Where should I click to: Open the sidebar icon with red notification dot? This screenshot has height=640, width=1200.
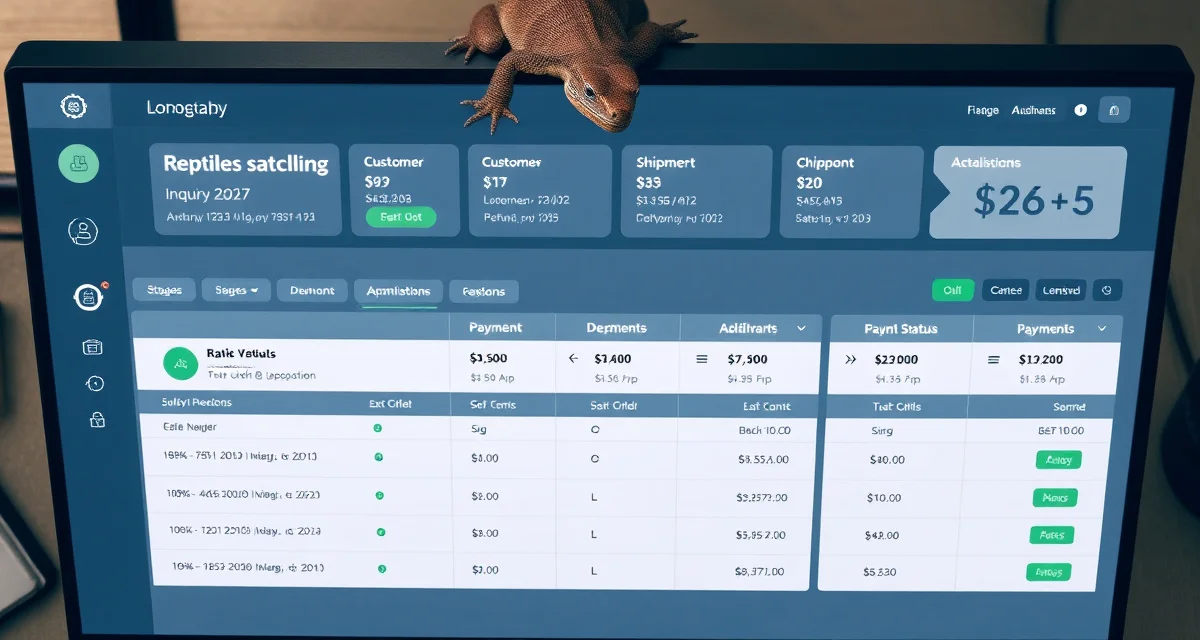(x=88, y=296)
